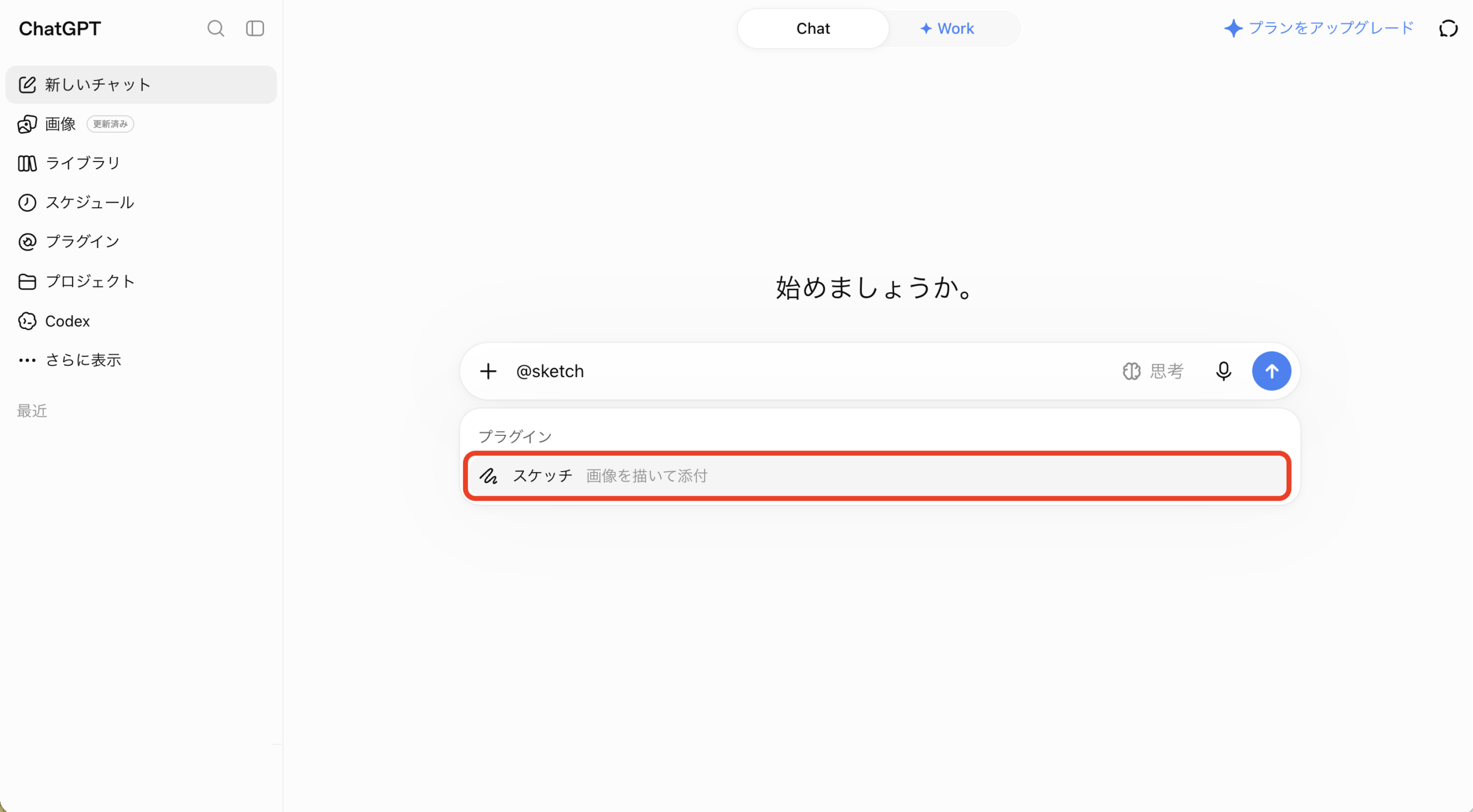Click the new chat pencil icon
Image resolution: width=1473 pixels, height=812 pixels.
click(x=27, y=85)
